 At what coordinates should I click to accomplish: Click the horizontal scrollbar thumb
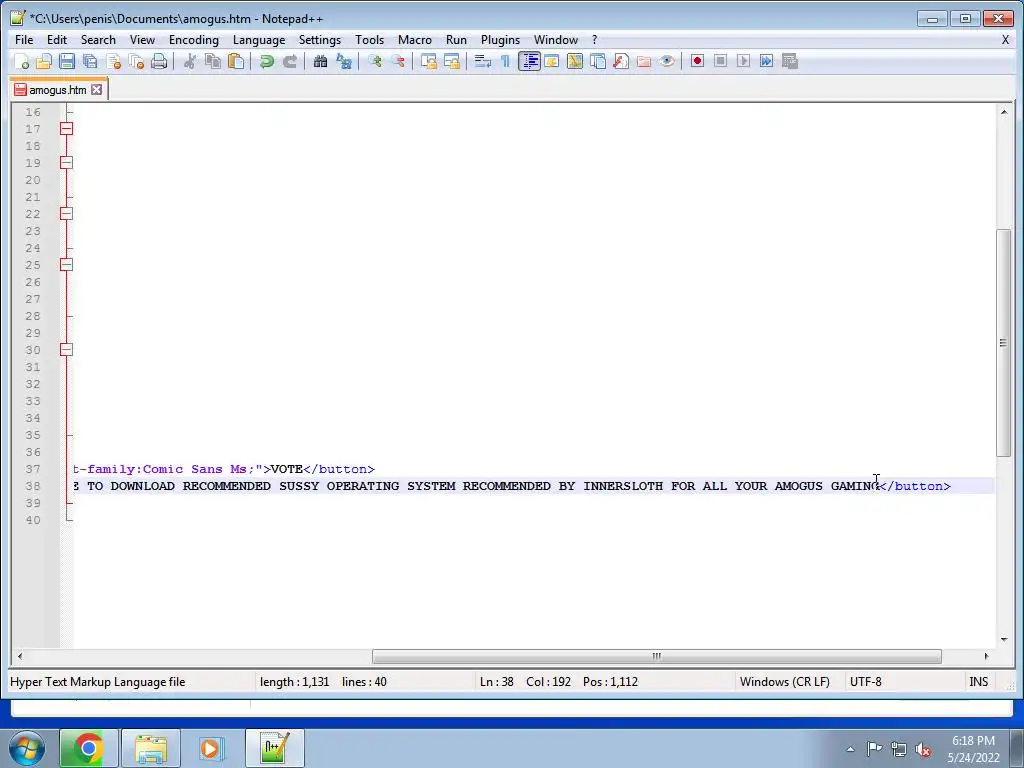coord(656,656)
